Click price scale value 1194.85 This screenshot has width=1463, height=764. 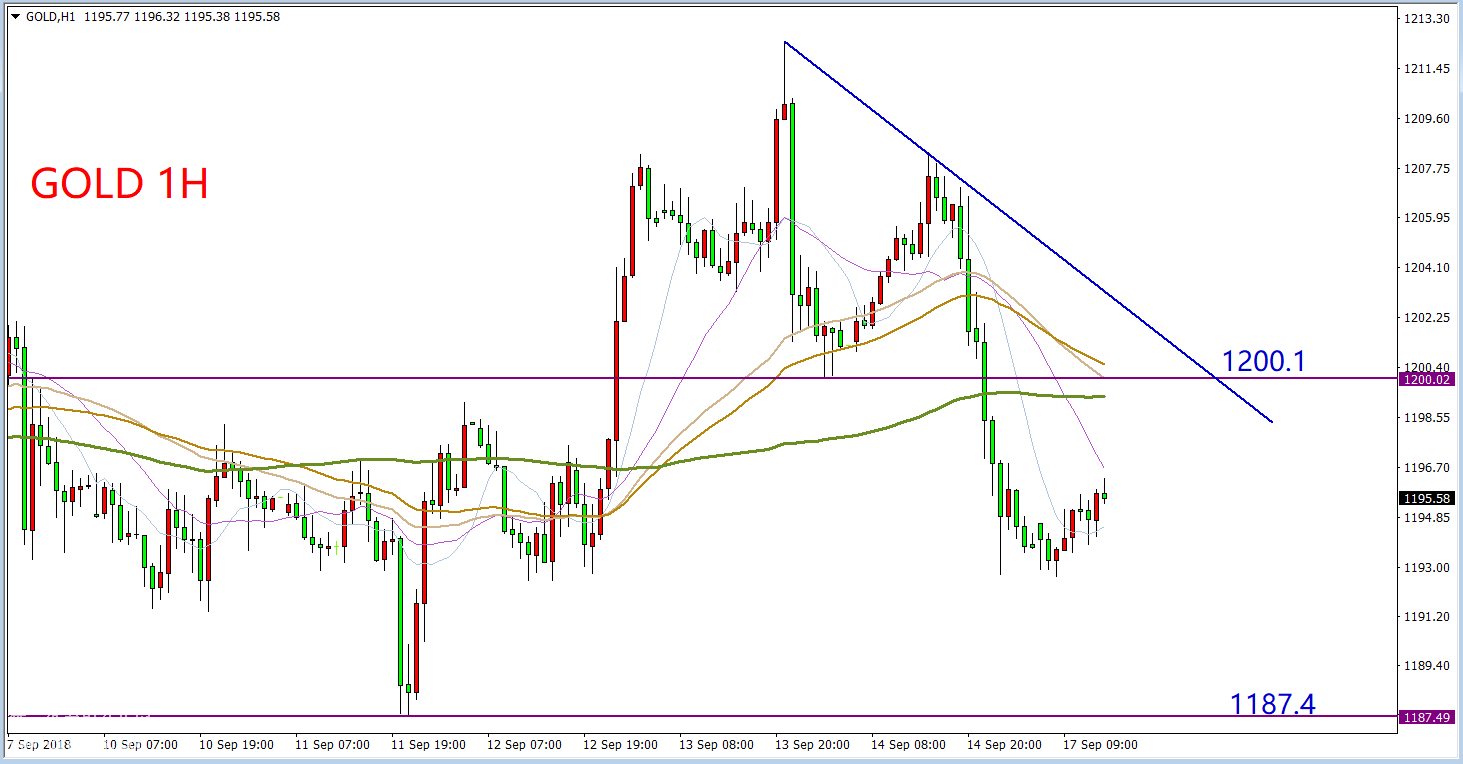click(1427, 517)
